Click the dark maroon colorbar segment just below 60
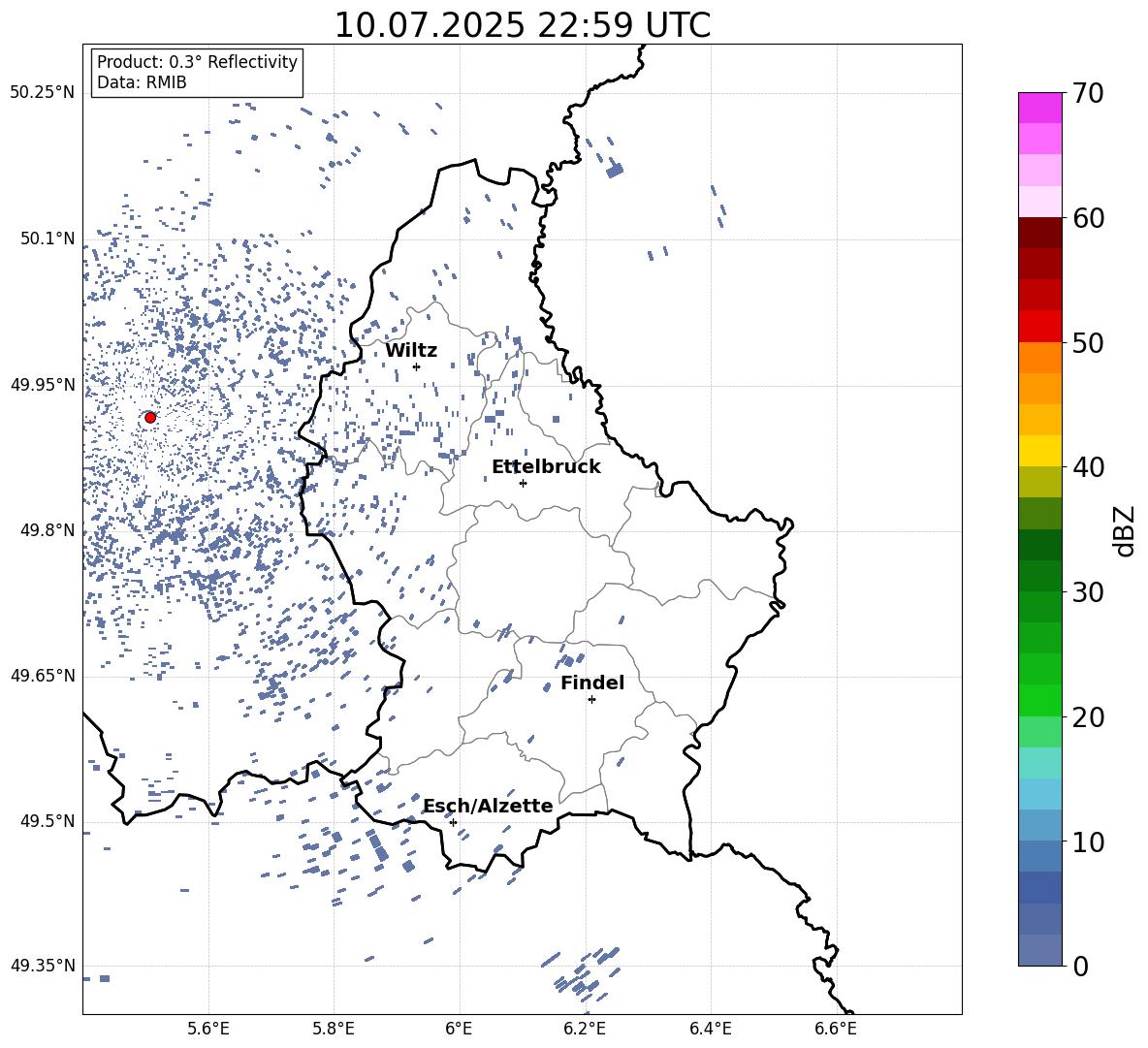The width and height of the screenshot is (1148, 1048). point(1039,233)
